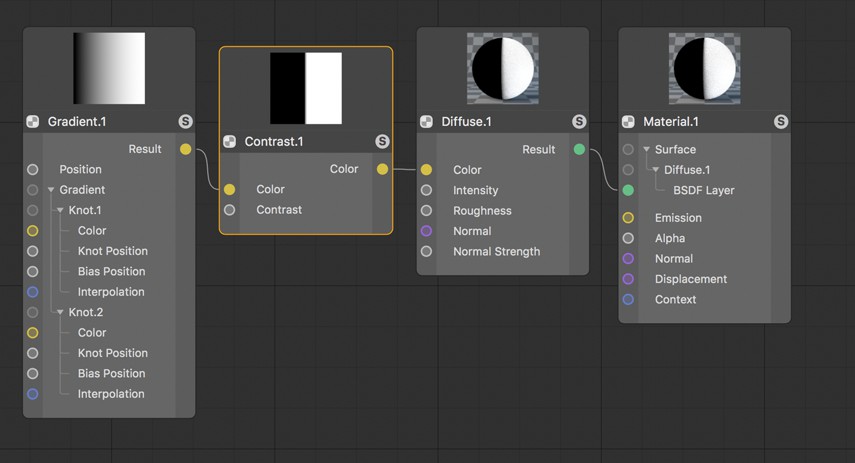This screenshot has width=855, height=463.
Task: Select the Displacement row in Material.1
Action: pos(705,279)
